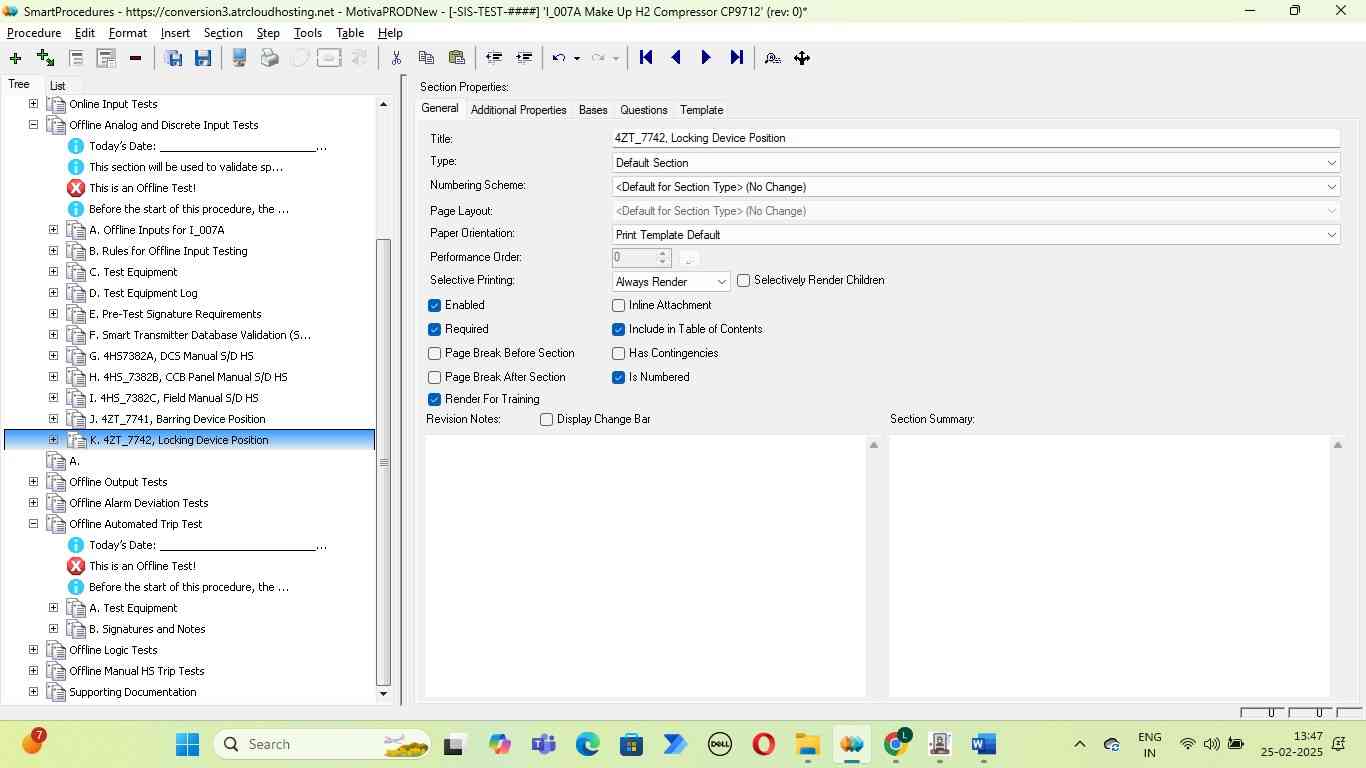Click the Add Child plus-arrow icon
The width and height of the screenshot is (1366, 768).
coord(45,58)
